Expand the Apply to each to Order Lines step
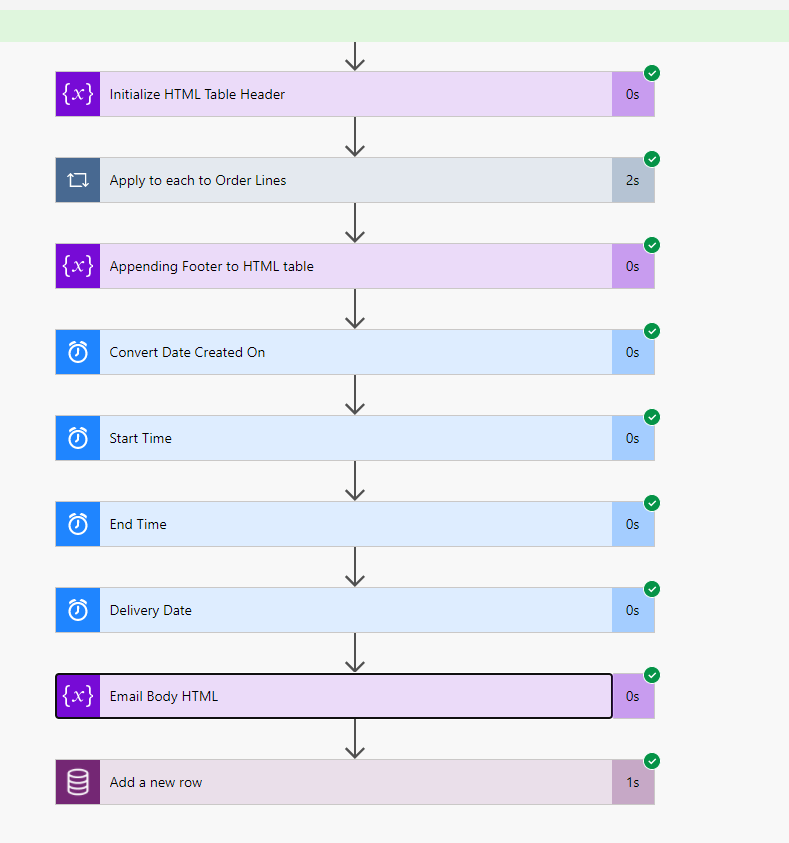 (x=198, y=180)
